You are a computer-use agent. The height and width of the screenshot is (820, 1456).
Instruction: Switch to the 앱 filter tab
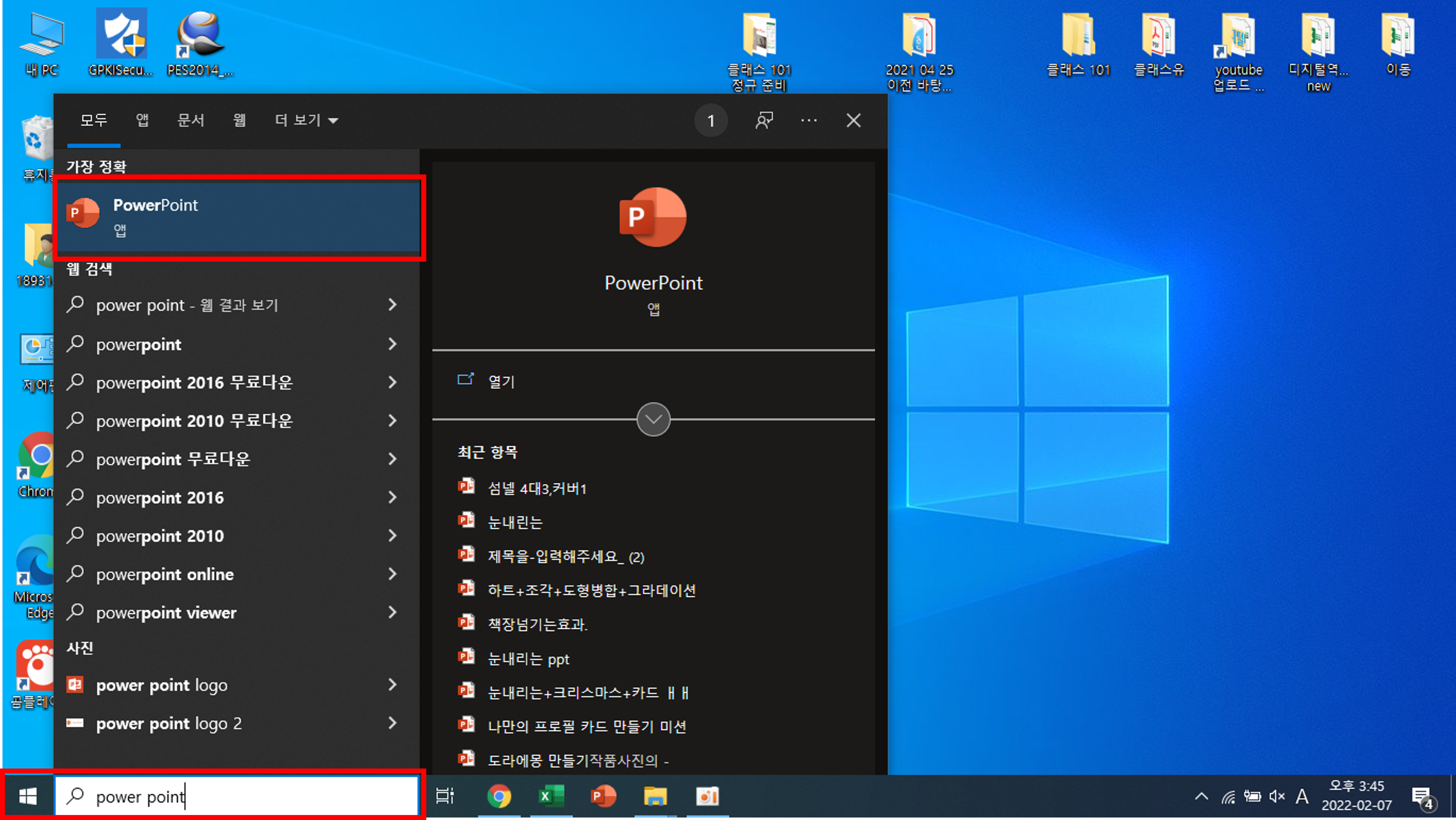(142, 120)
